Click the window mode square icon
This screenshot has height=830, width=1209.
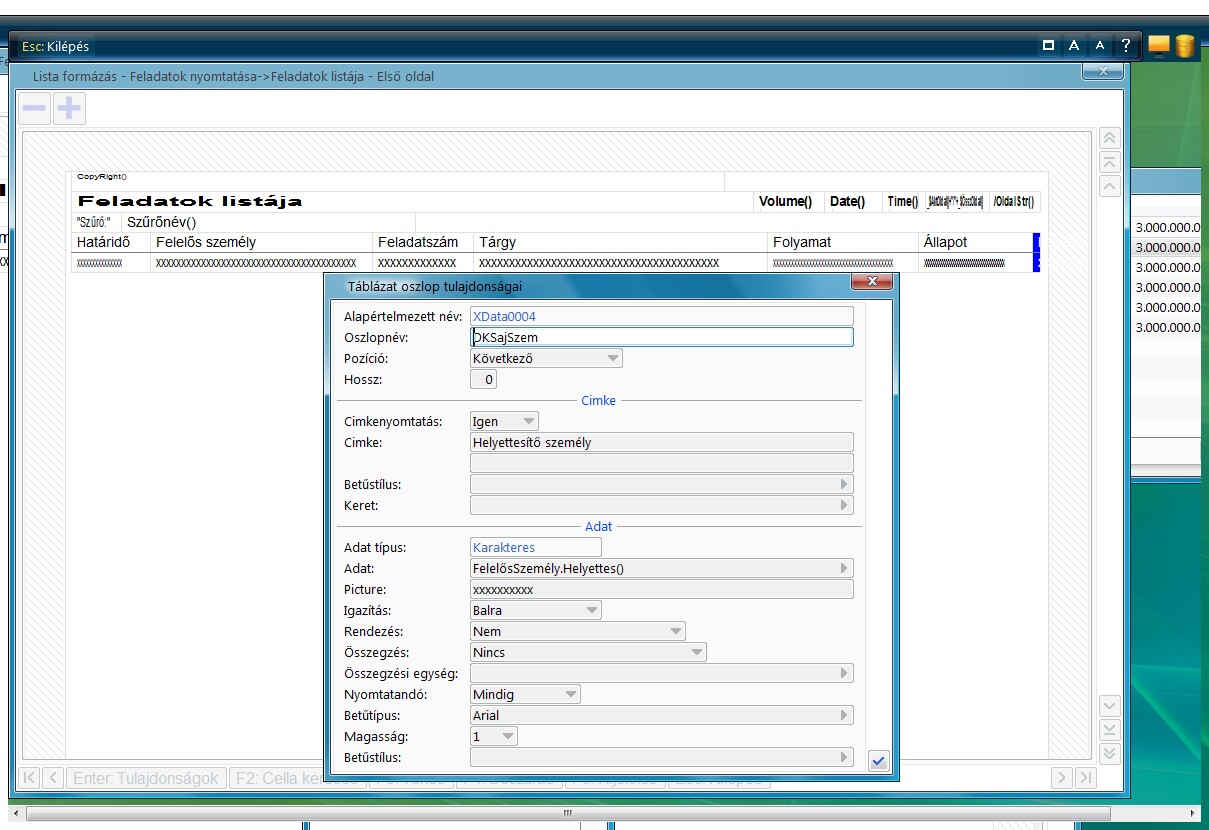[1048, 45]
